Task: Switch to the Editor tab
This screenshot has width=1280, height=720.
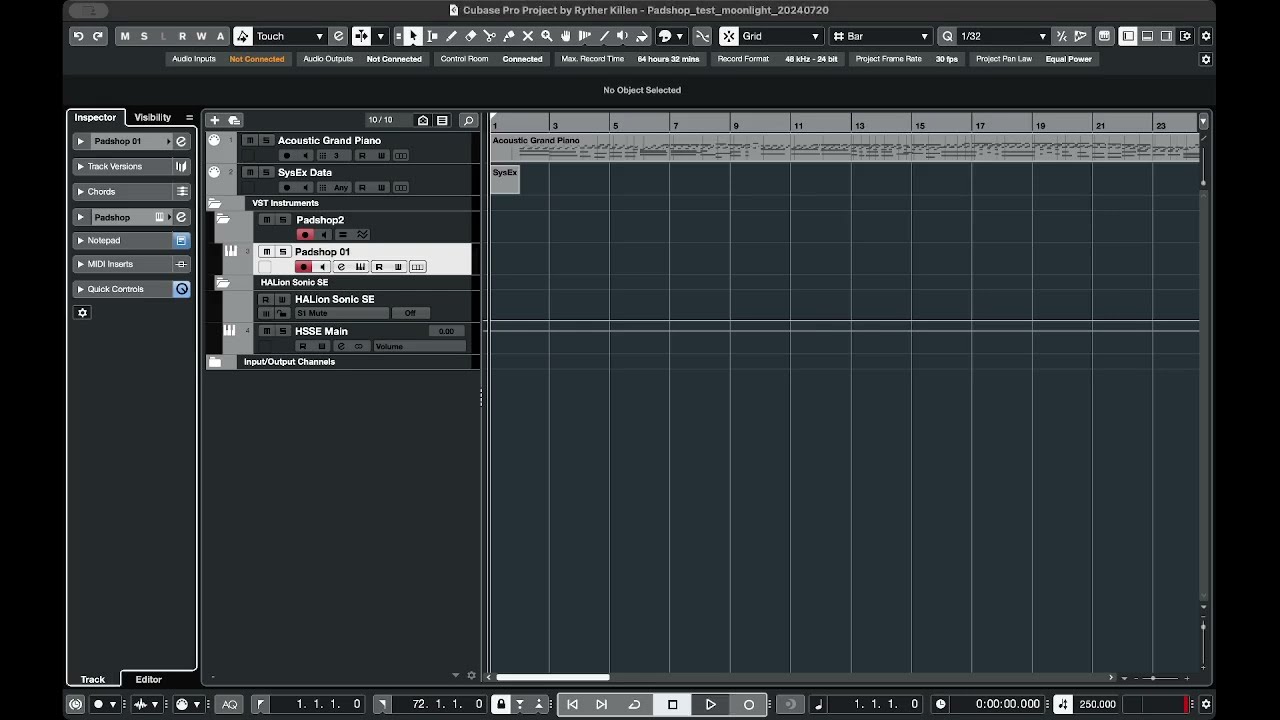Action: coord(149,679)
